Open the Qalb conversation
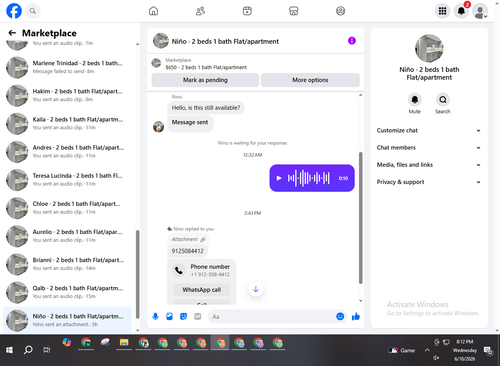 pos(67,292)
